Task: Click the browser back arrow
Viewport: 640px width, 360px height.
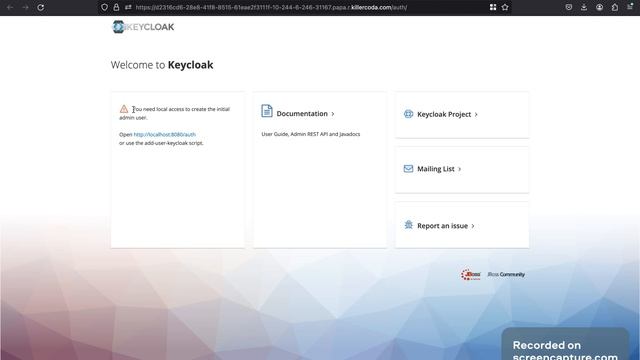Action: pos(10,7)
